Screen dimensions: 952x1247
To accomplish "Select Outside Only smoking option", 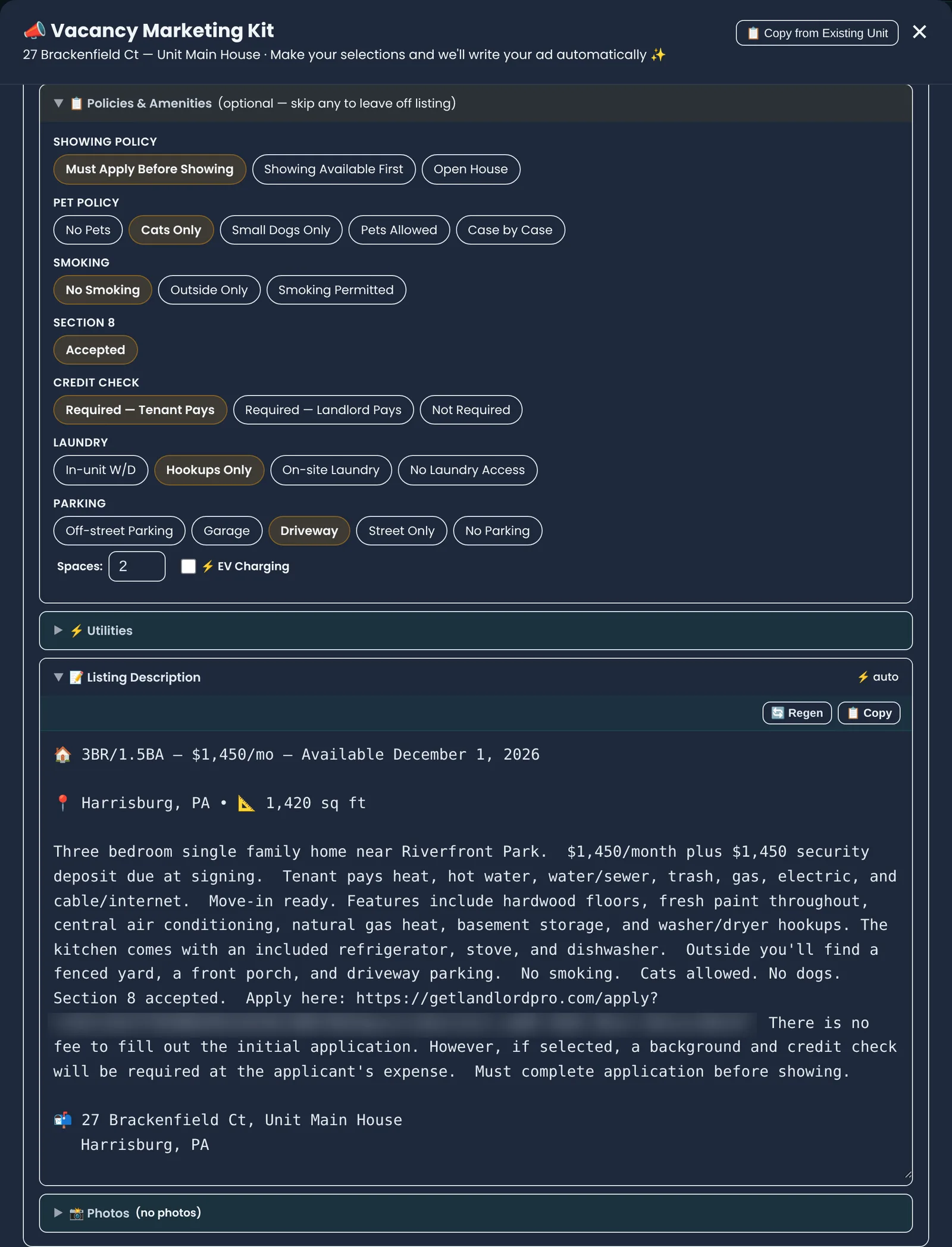I will [x=209, y=290].
